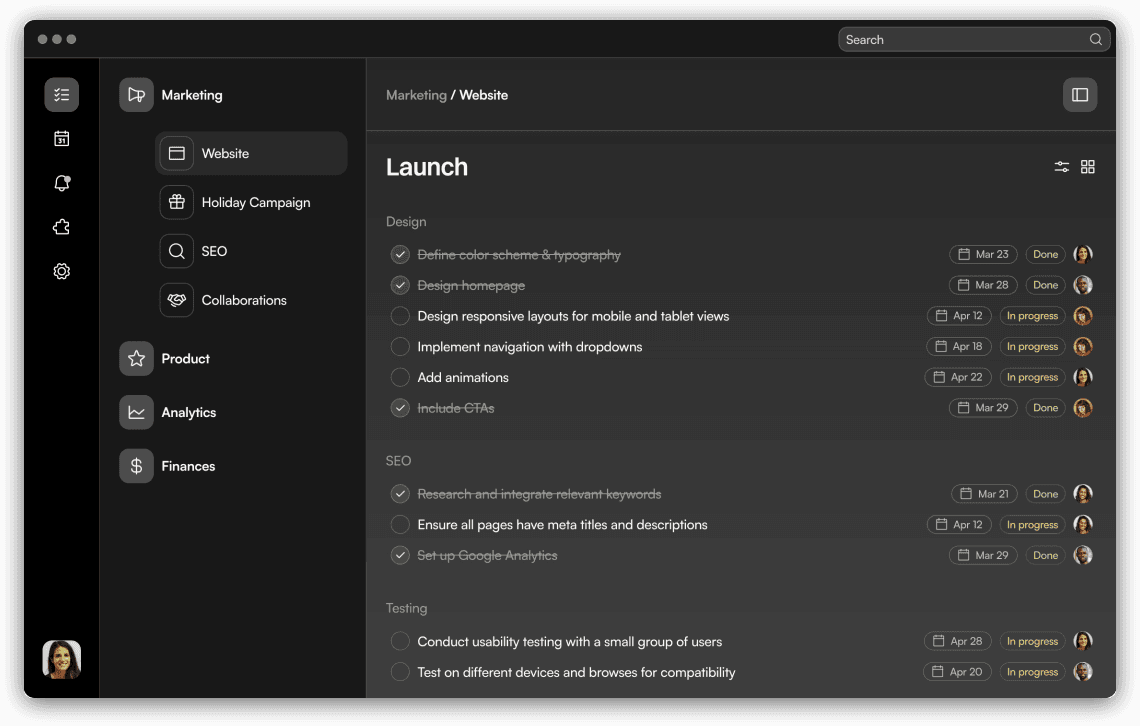Open the Marketing project group
The height and width of the screenshot is (726, 1140).
(x=192, y=94)
